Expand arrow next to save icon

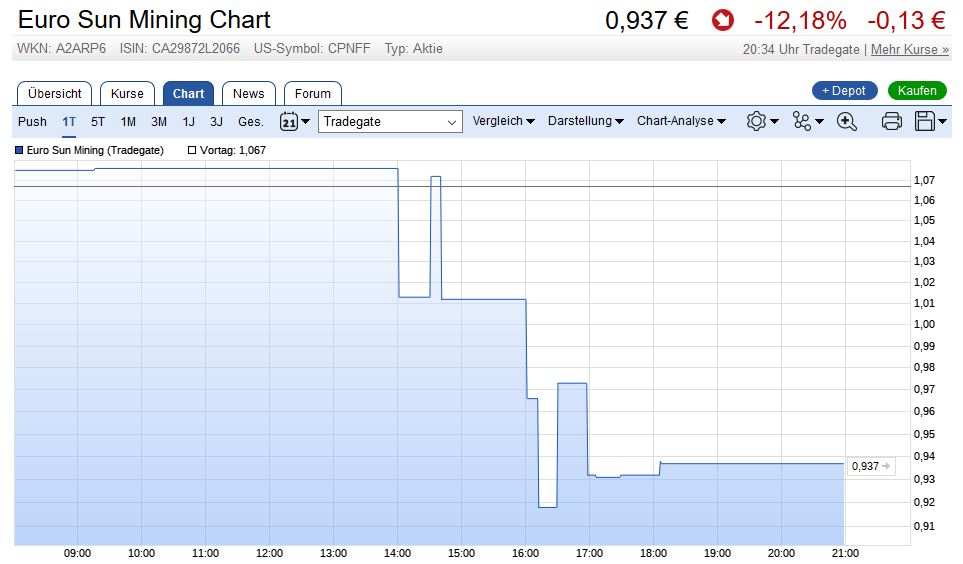pos(942,122)
